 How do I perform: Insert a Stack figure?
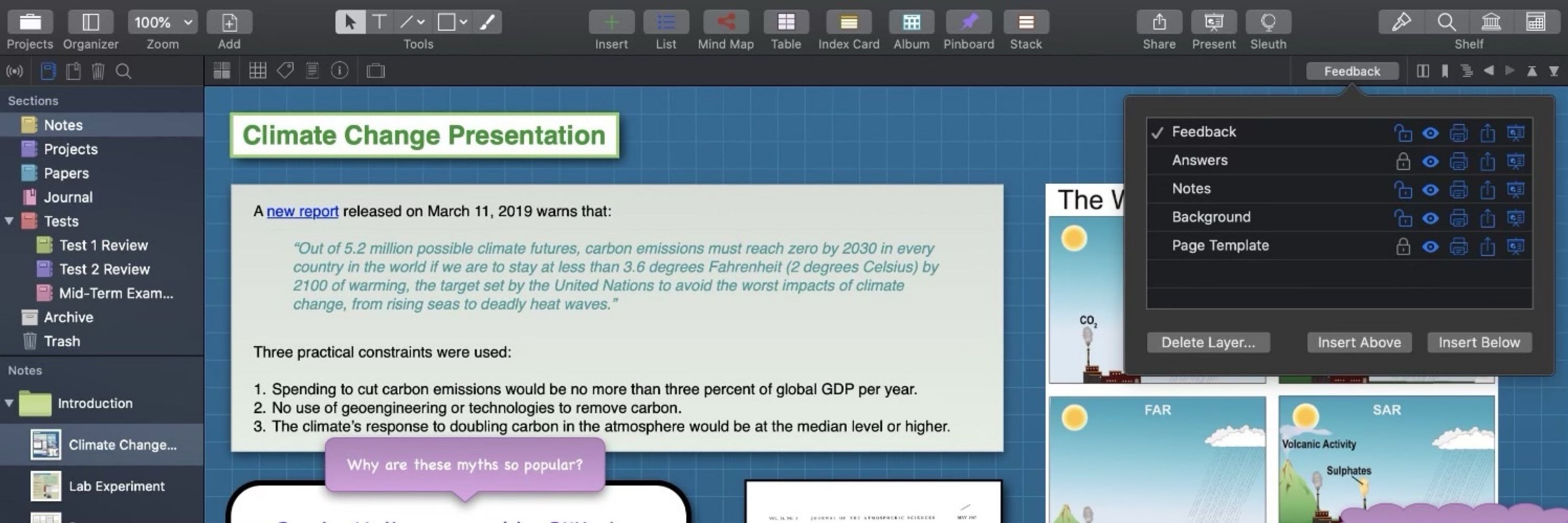pos(1025,22)
